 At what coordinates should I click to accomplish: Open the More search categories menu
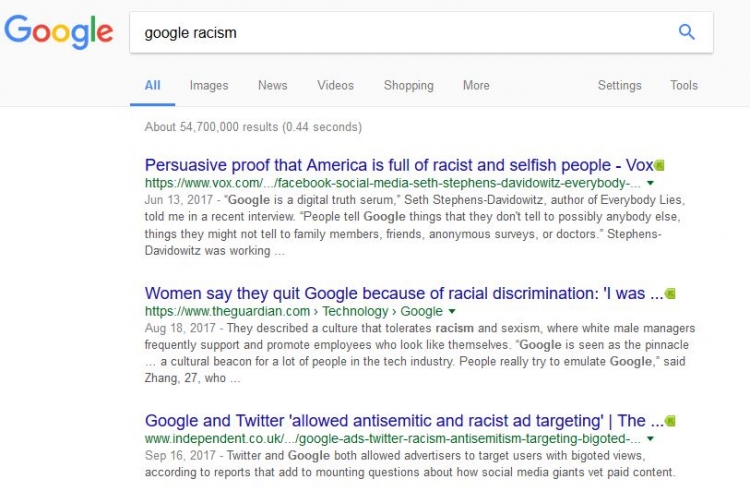(476, 86)
